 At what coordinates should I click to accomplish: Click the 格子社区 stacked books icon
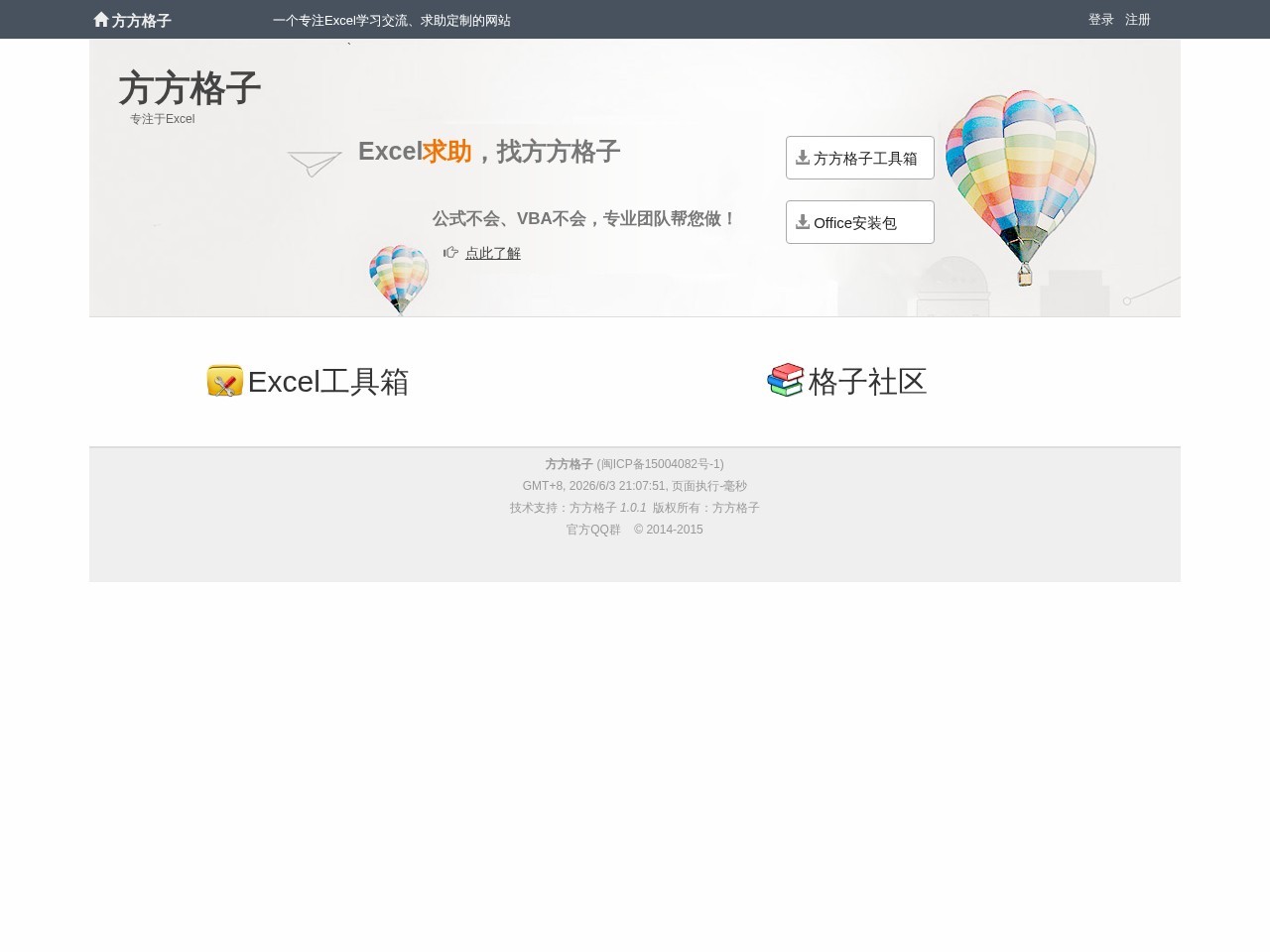pyautogui.click(x=785, y=380)
